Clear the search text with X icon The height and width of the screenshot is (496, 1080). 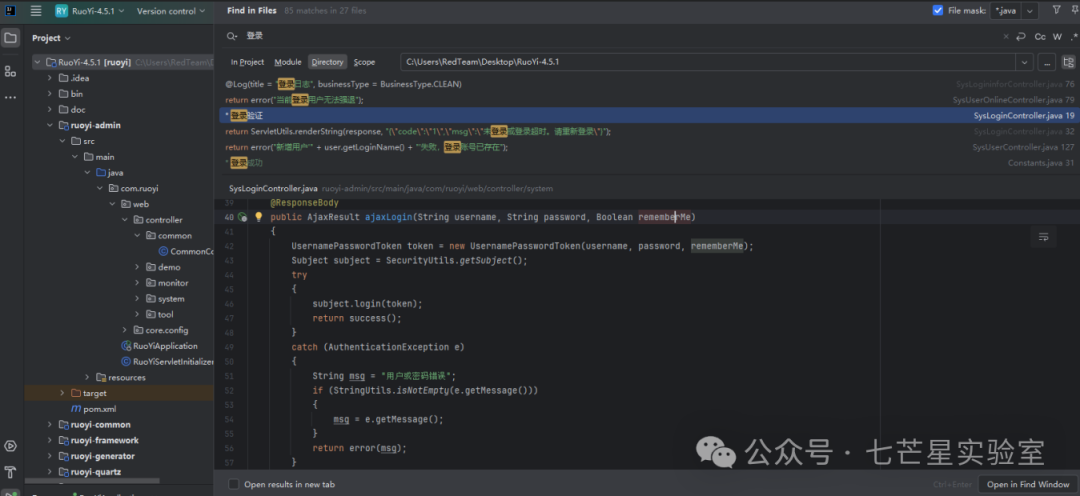pyautogui.click(x=1006, y=37)
